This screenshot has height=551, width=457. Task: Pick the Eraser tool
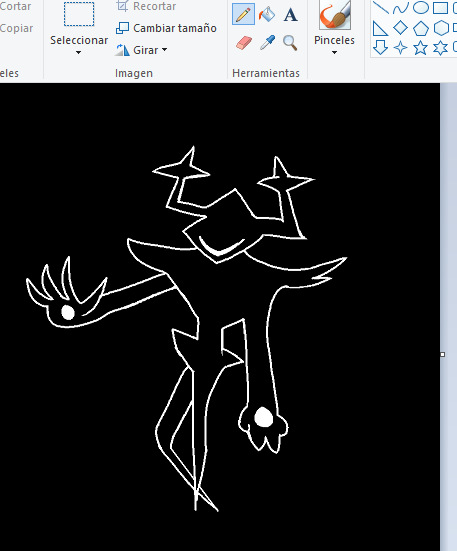[x=244, y=43]
